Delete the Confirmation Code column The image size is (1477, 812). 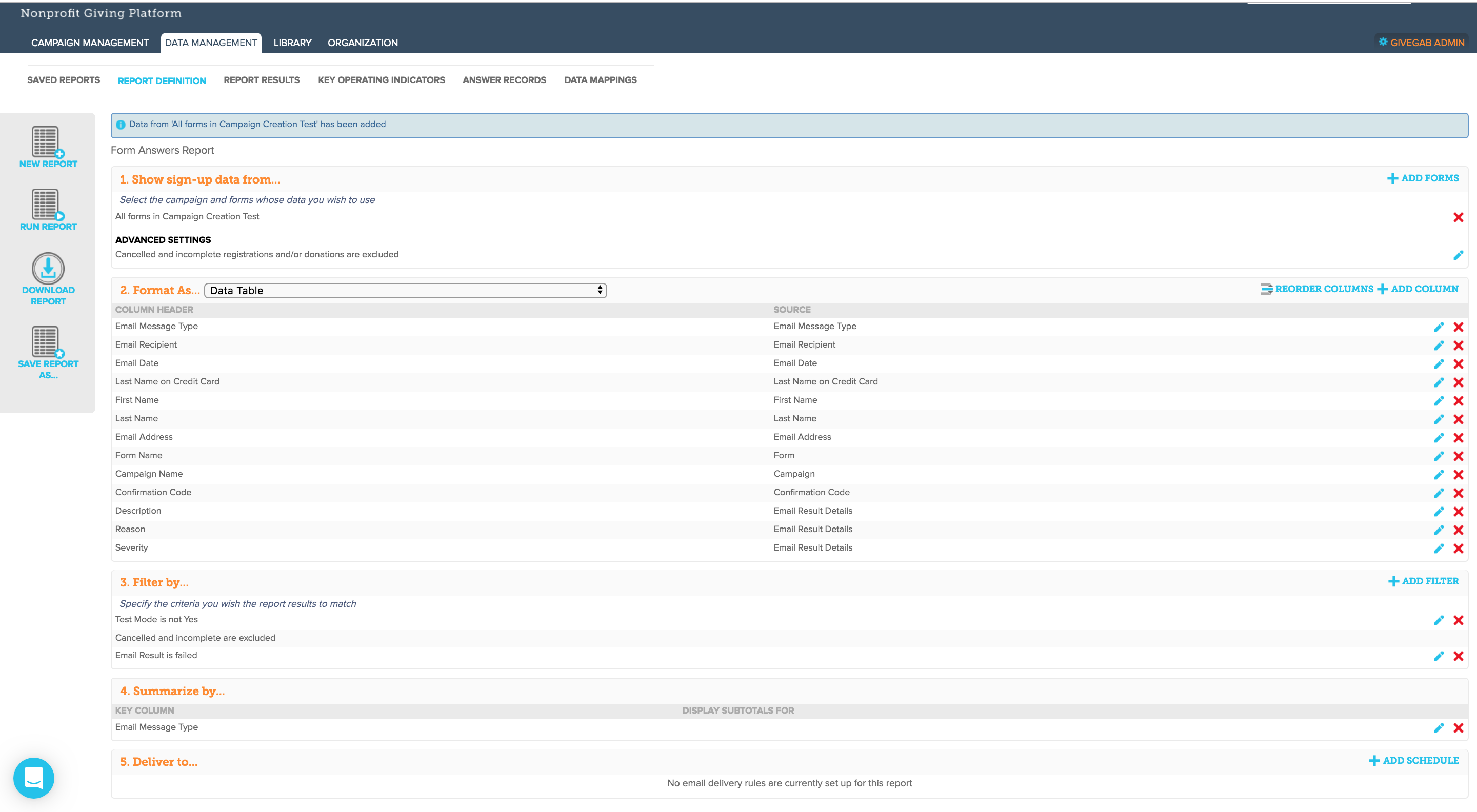coord(1458,493)
